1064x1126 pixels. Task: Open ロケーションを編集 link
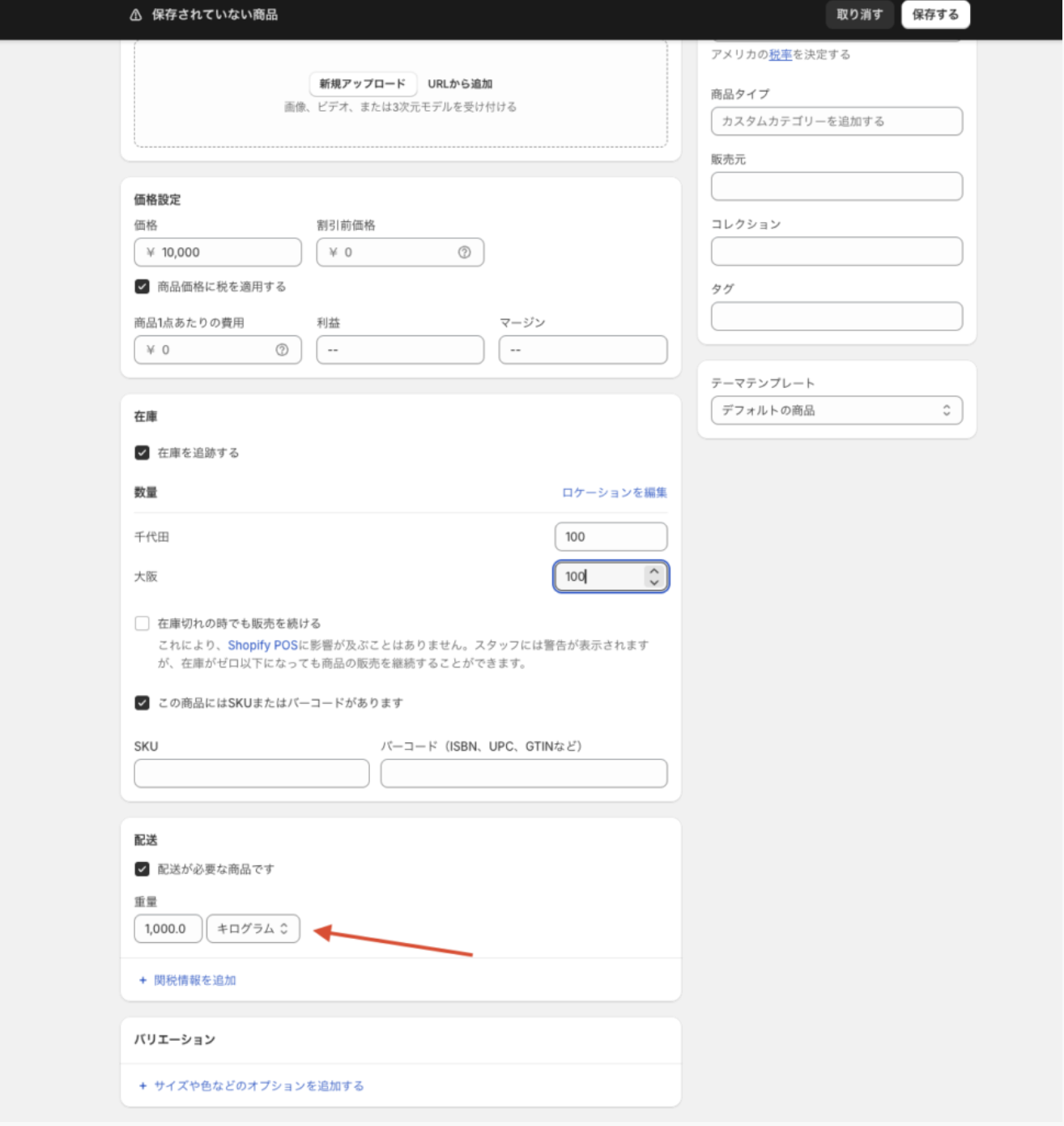pyautogui.click(x=615, y=493)
